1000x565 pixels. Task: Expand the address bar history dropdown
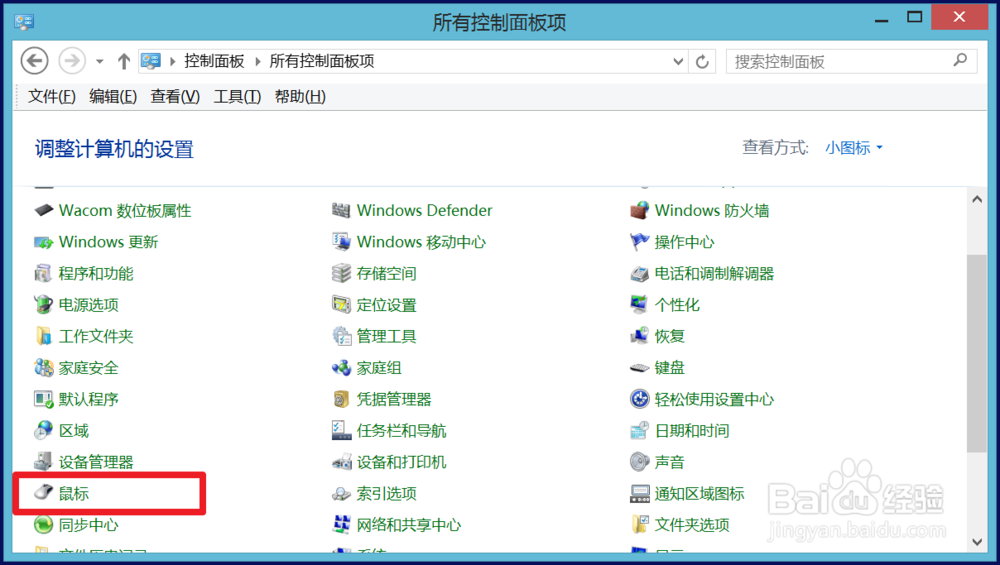(678, 62)
